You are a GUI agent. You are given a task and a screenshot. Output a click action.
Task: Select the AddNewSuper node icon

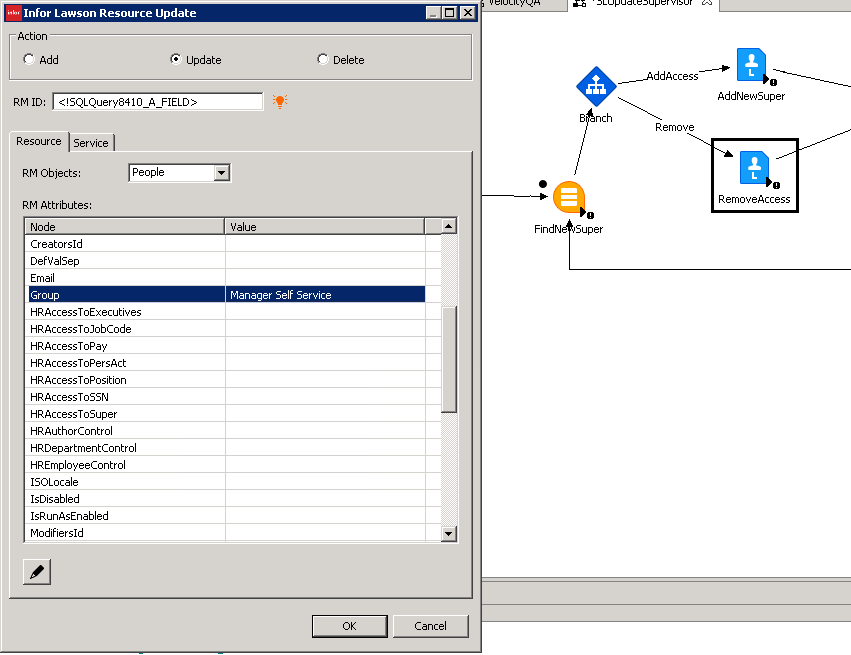tap(752, 65)
